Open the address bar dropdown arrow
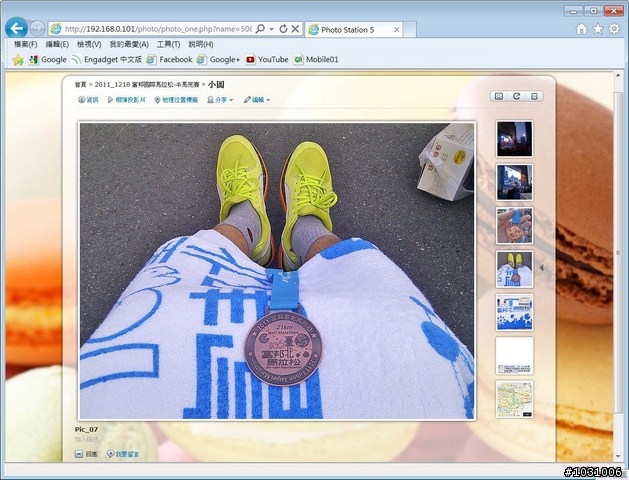This screenshot has height=480, width=629. (x=272, y=29)
